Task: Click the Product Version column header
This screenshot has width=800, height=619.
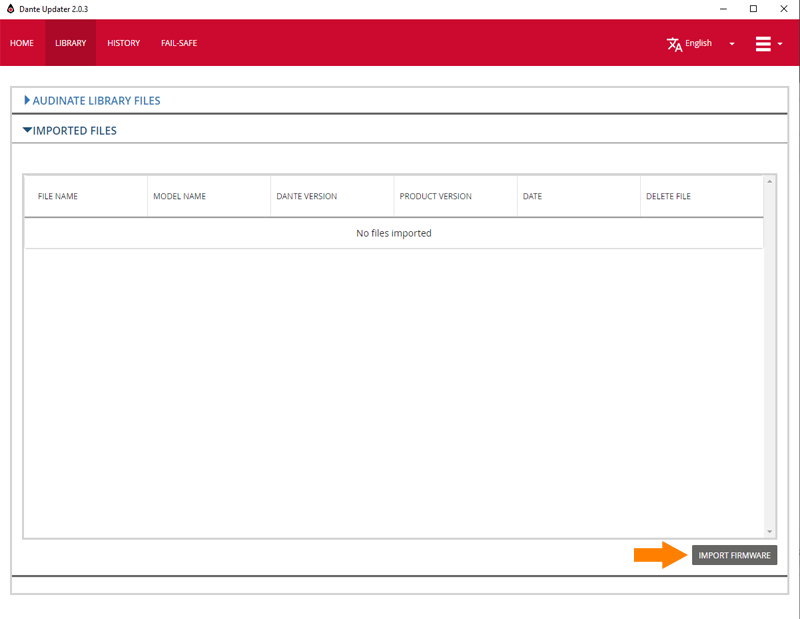Action: click(x=435, y=196)
